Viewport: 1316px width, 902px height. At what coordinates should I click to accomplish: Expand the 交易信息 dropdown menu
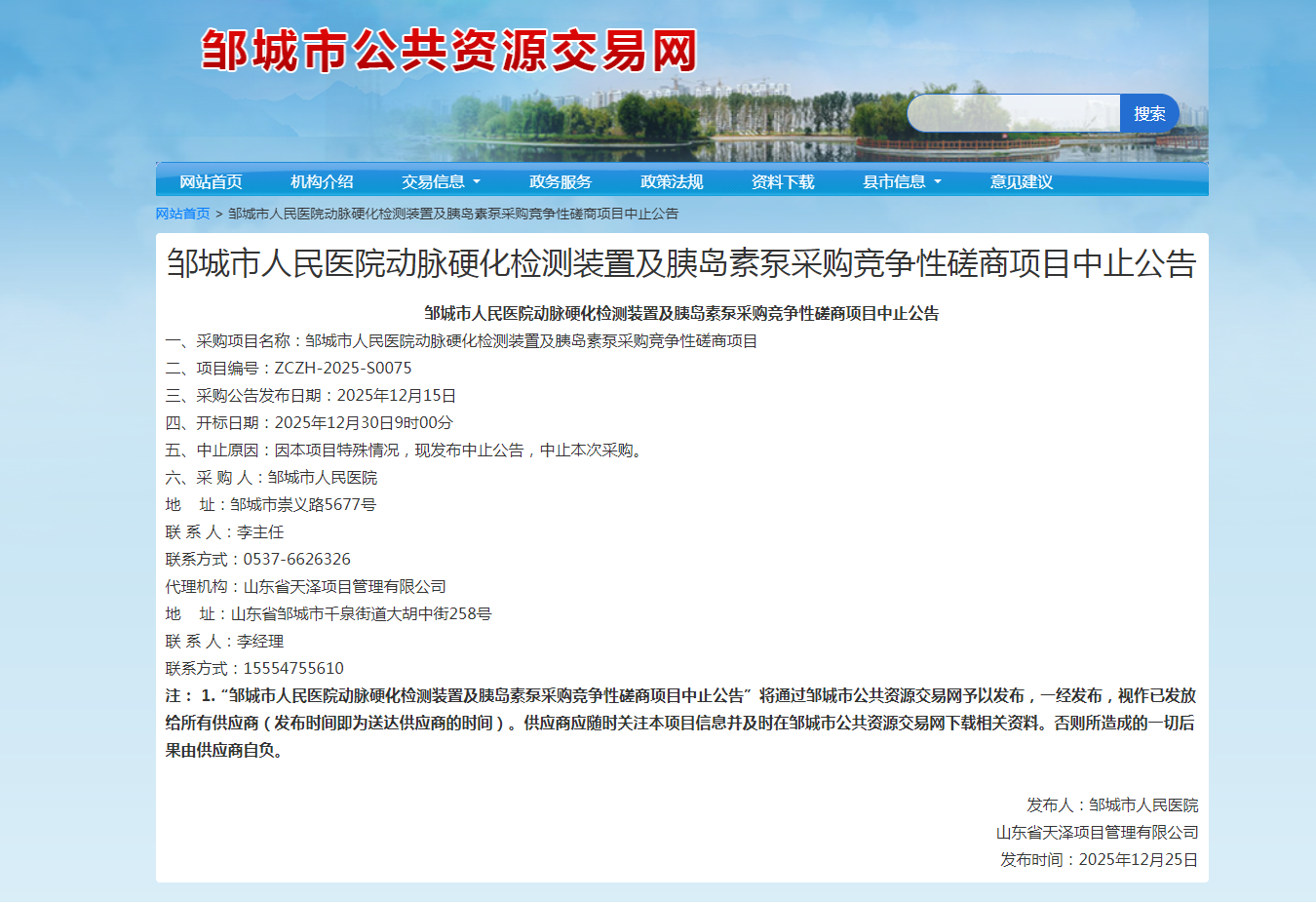(x=441, y=181)
